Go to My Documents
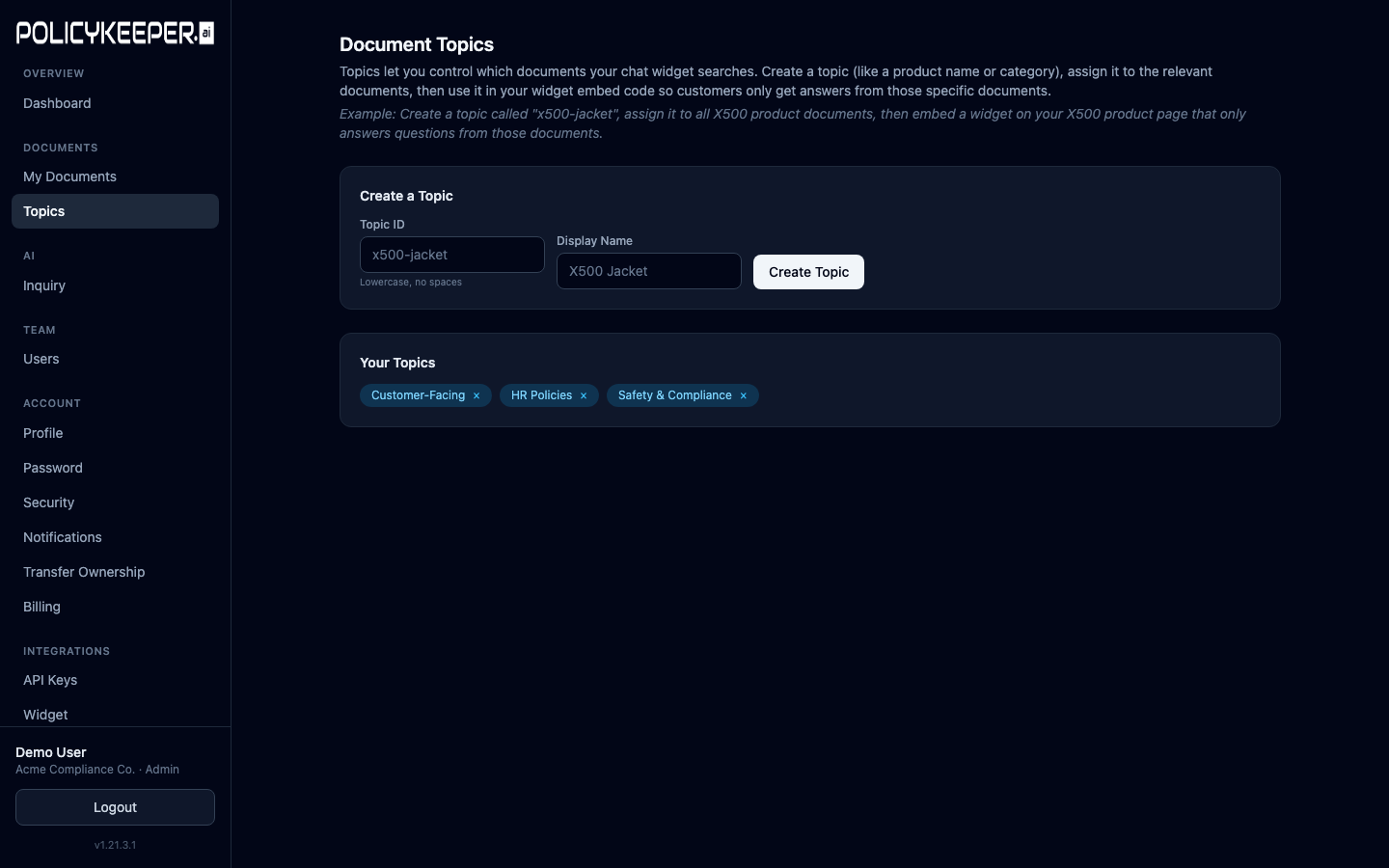The height and width of the screenshot is (868, 1389). coord(69,176)
